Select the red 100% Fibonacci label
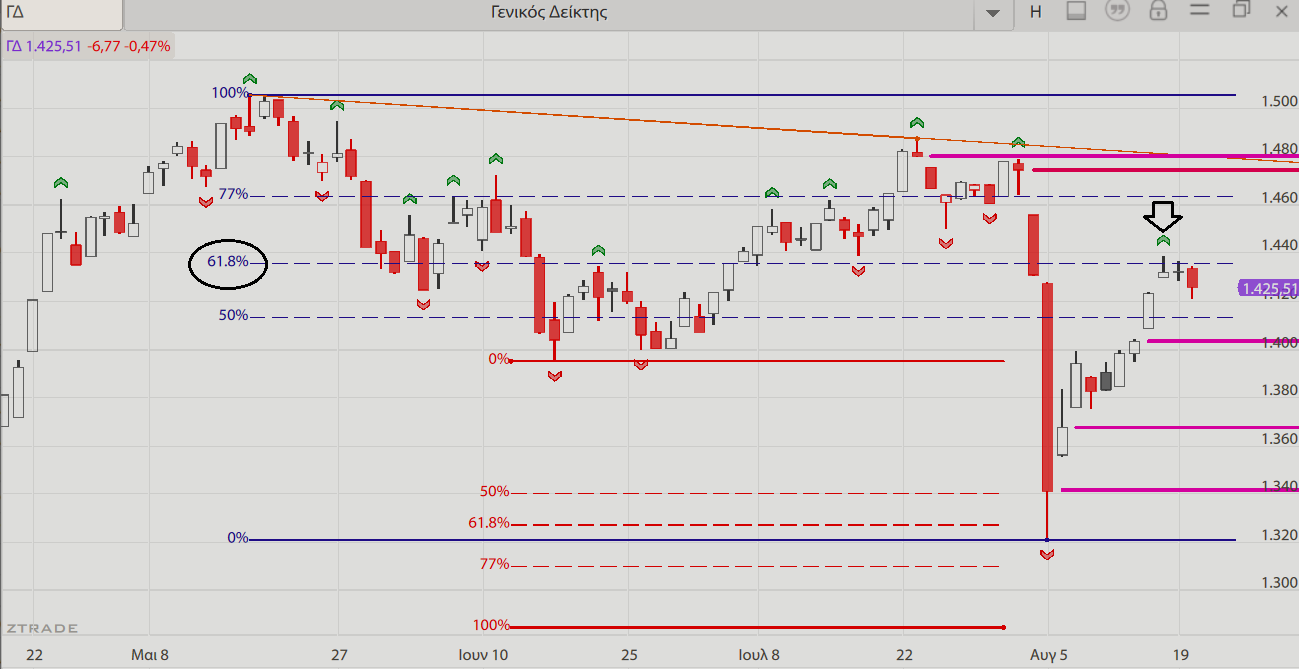1299x669 pixels. coord(491,626)
